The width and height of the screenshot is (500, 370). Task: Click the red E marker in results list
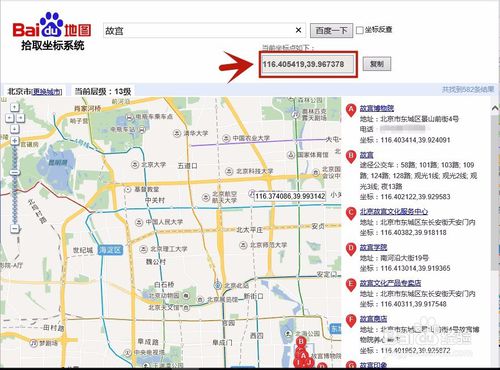click(351, 285)
